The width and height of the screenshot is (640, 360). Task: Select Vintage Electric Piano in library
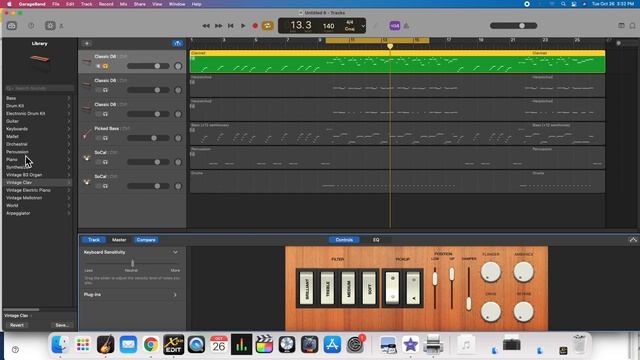(39, 190)
